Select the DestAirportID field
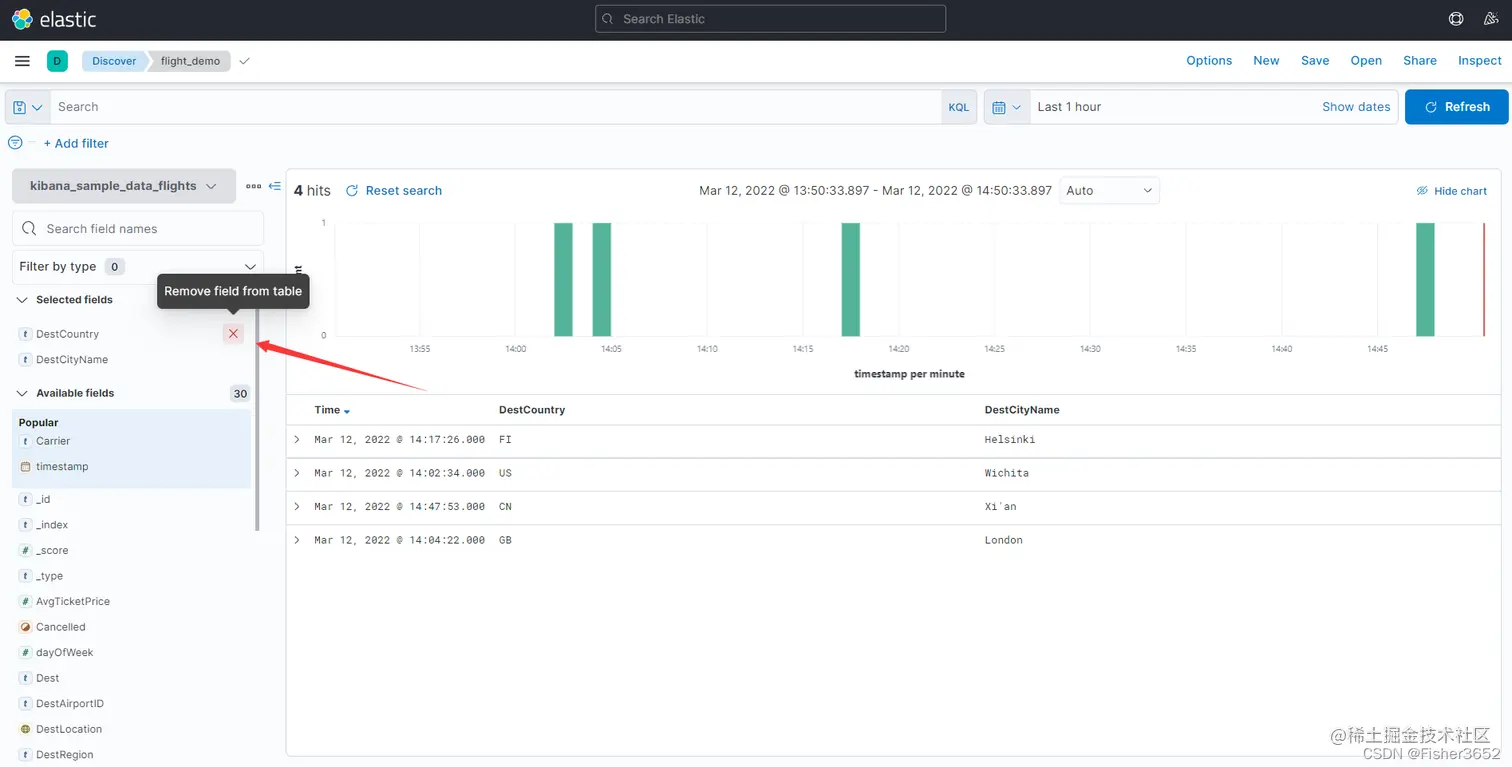1512x767 pixels. (x=70, y=704)
